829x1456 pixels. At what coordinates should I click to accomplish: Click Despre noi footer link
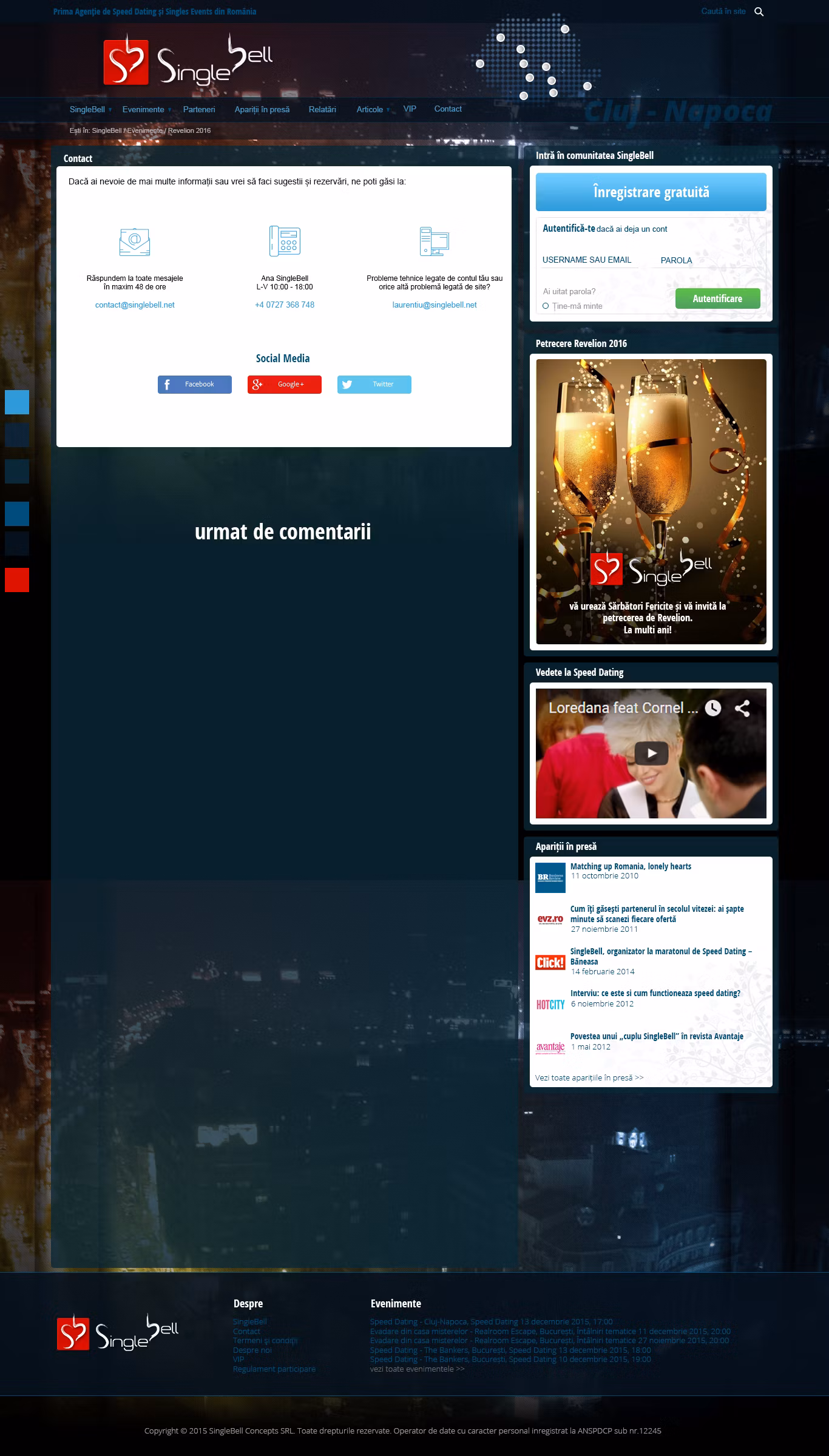tap(252, 1350)
